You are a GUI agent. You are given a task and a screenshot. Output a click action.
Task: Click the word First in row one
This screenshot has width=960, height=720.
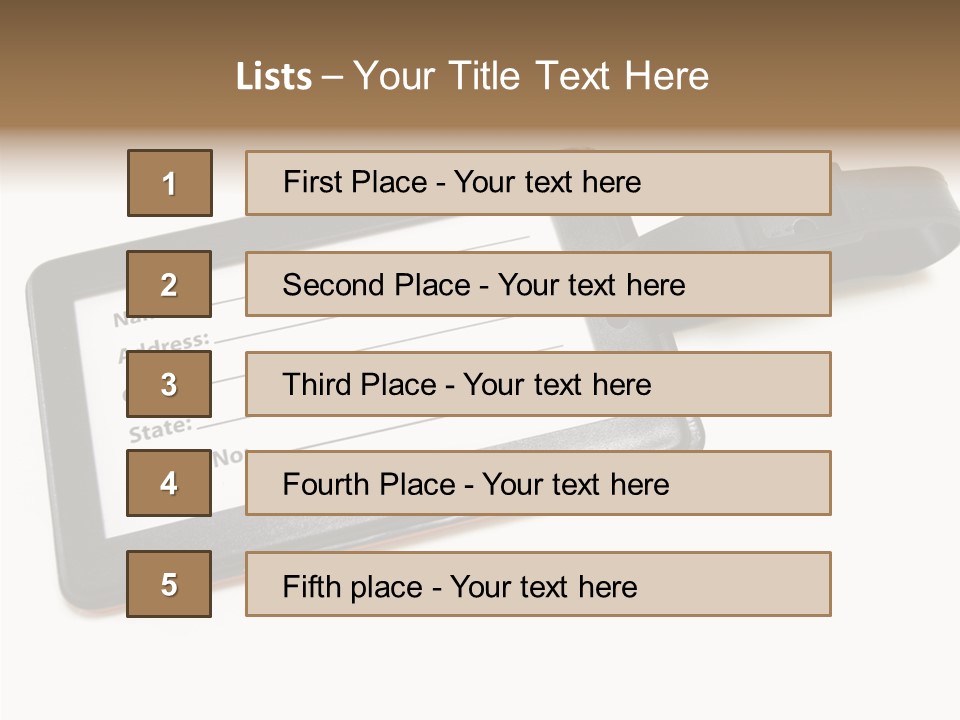[313, 182]
